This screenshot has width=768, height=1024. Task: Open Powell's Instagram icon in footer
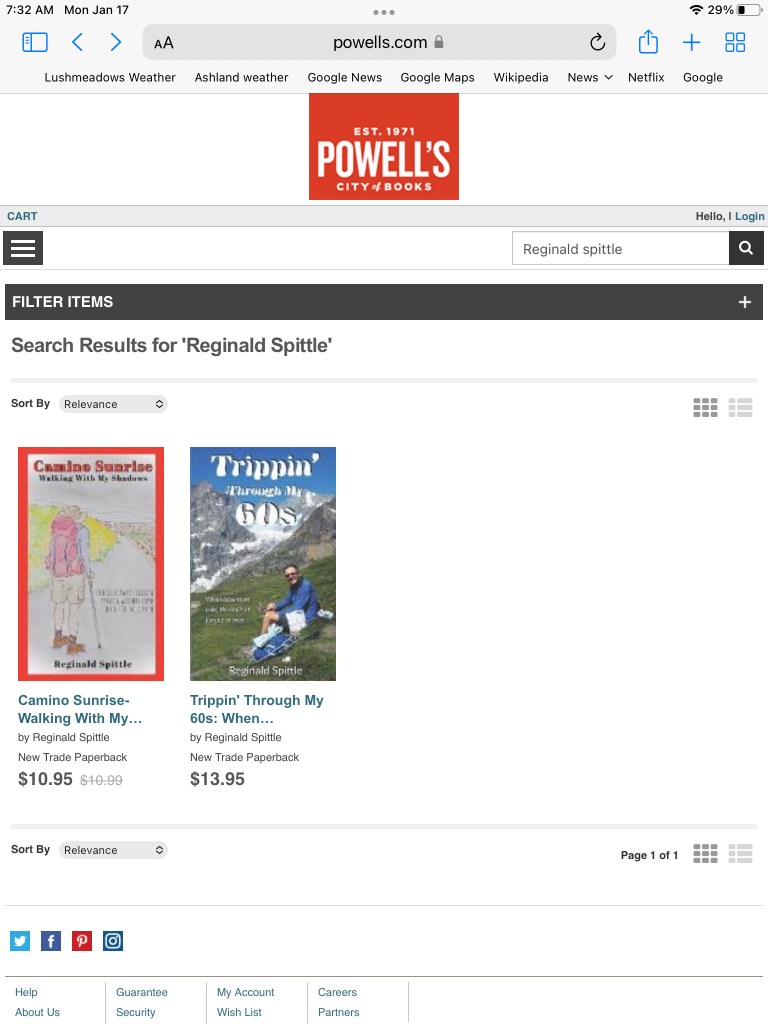coord(113,941)
